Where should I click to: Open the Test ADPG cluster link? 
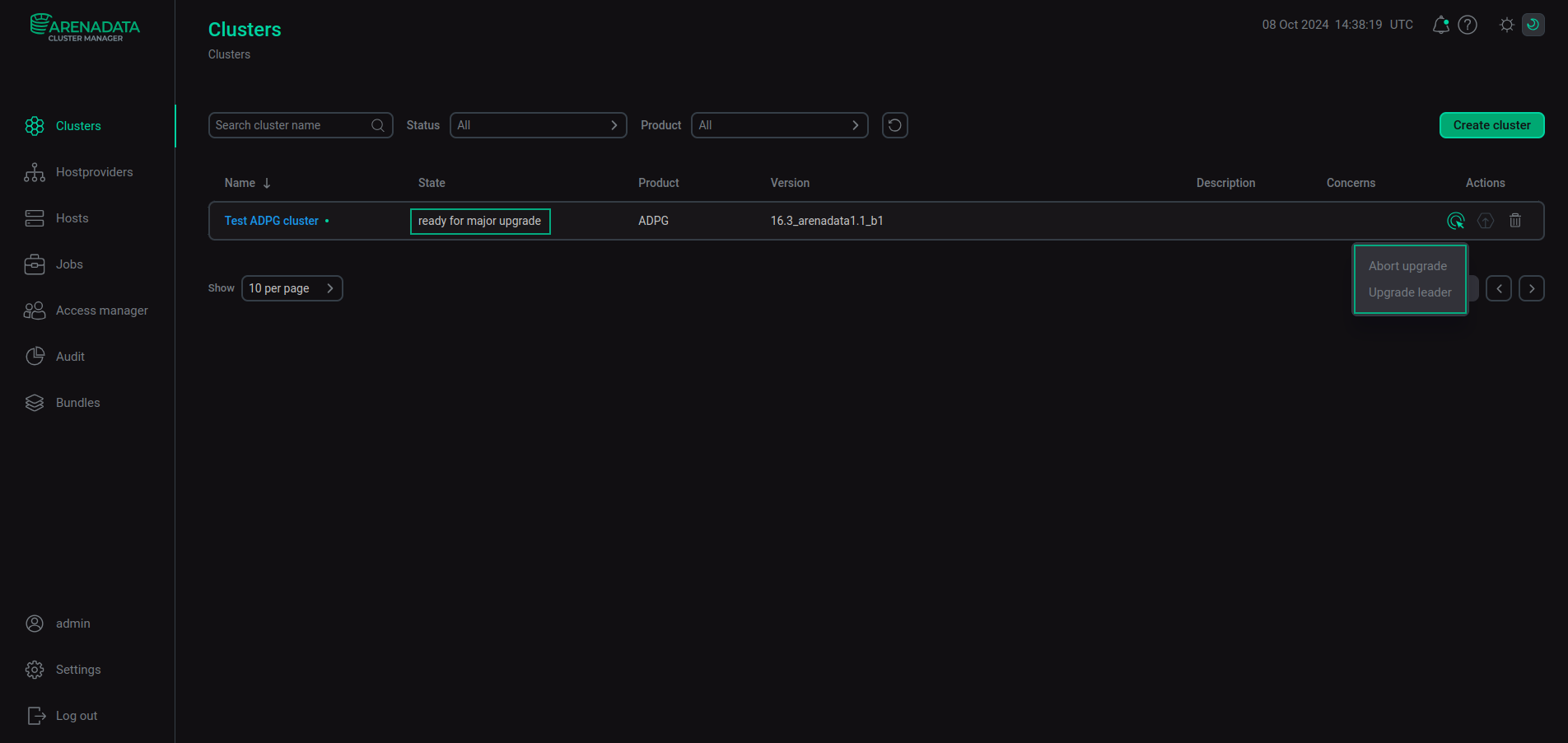click(271, 221)
